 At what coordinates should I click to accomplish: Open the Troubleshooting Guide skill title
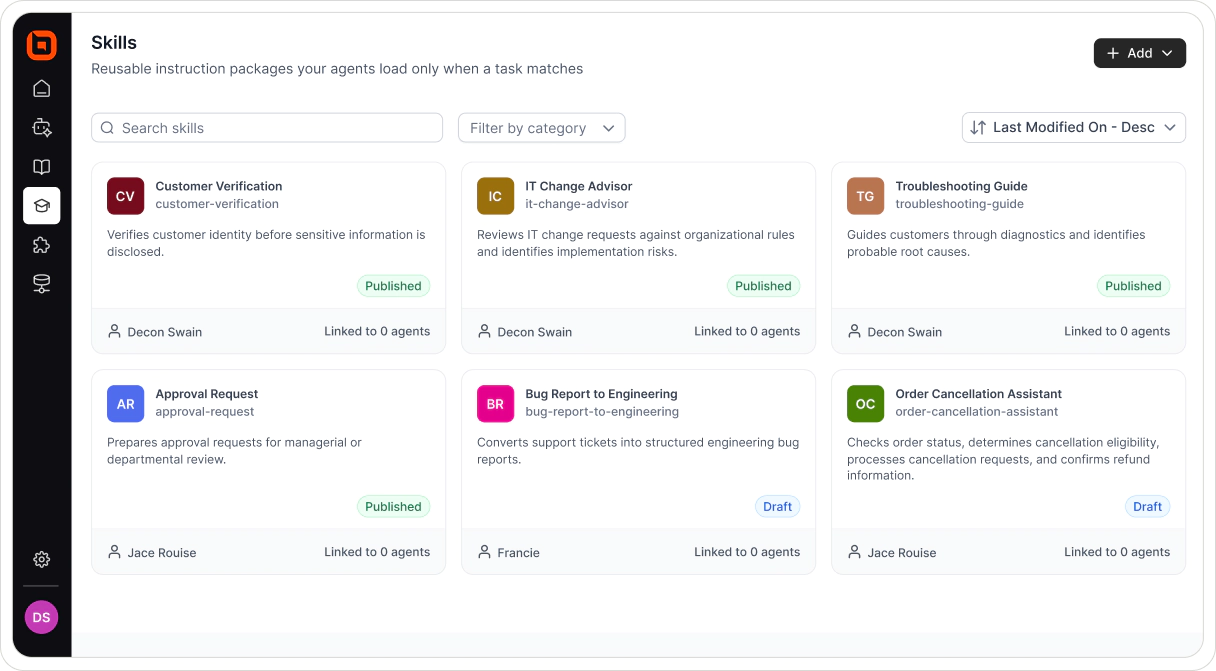click(x=961, y=186)
